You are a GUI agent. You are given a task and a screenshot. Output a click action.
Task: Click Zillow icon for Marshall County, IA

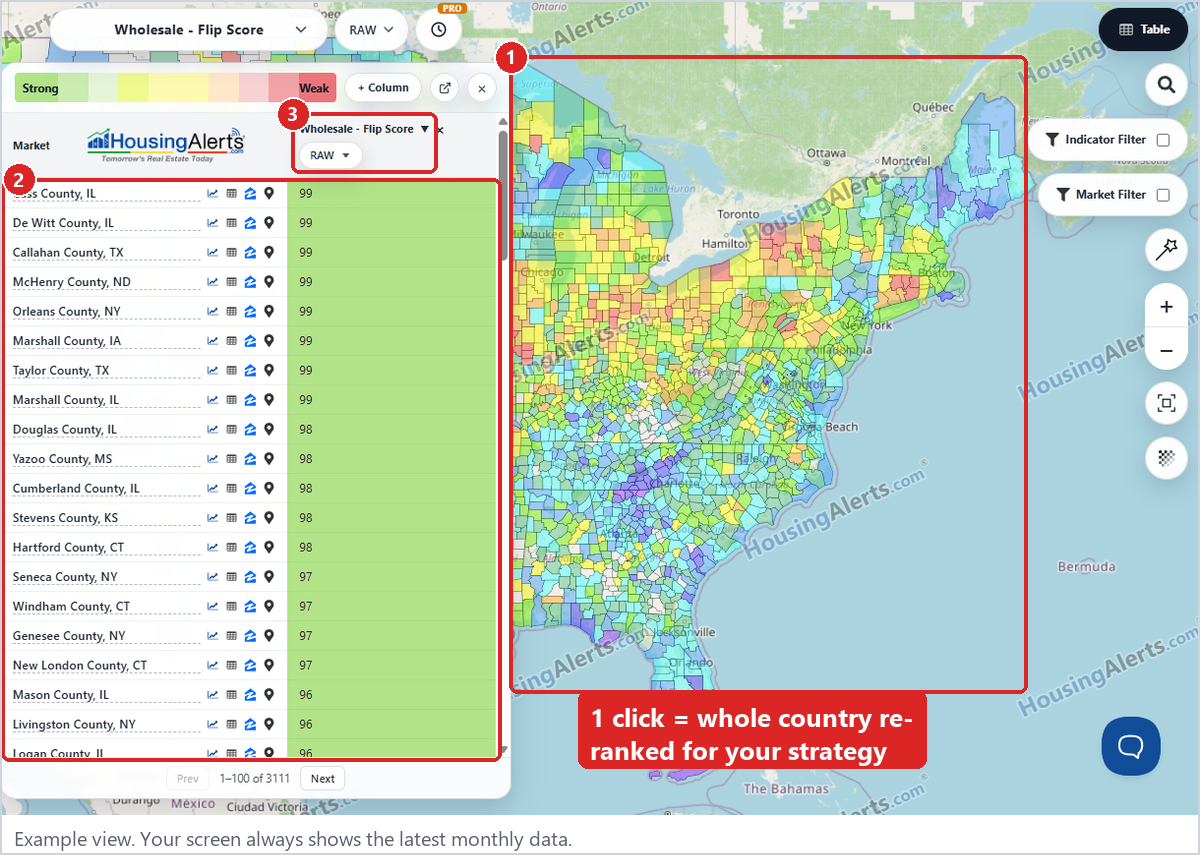coord(250,341)
